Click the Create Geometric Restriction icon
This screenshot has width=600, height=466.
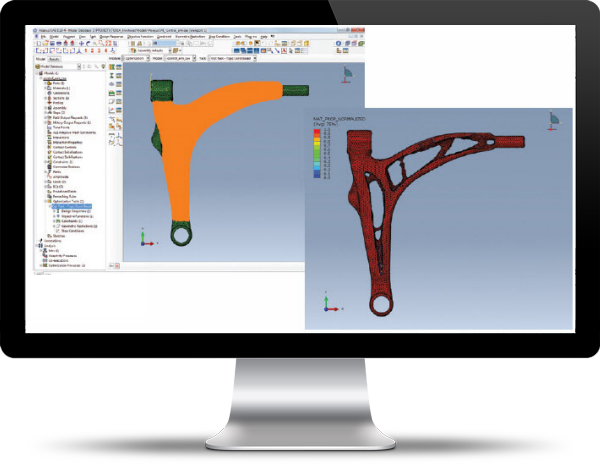(112, 101)
